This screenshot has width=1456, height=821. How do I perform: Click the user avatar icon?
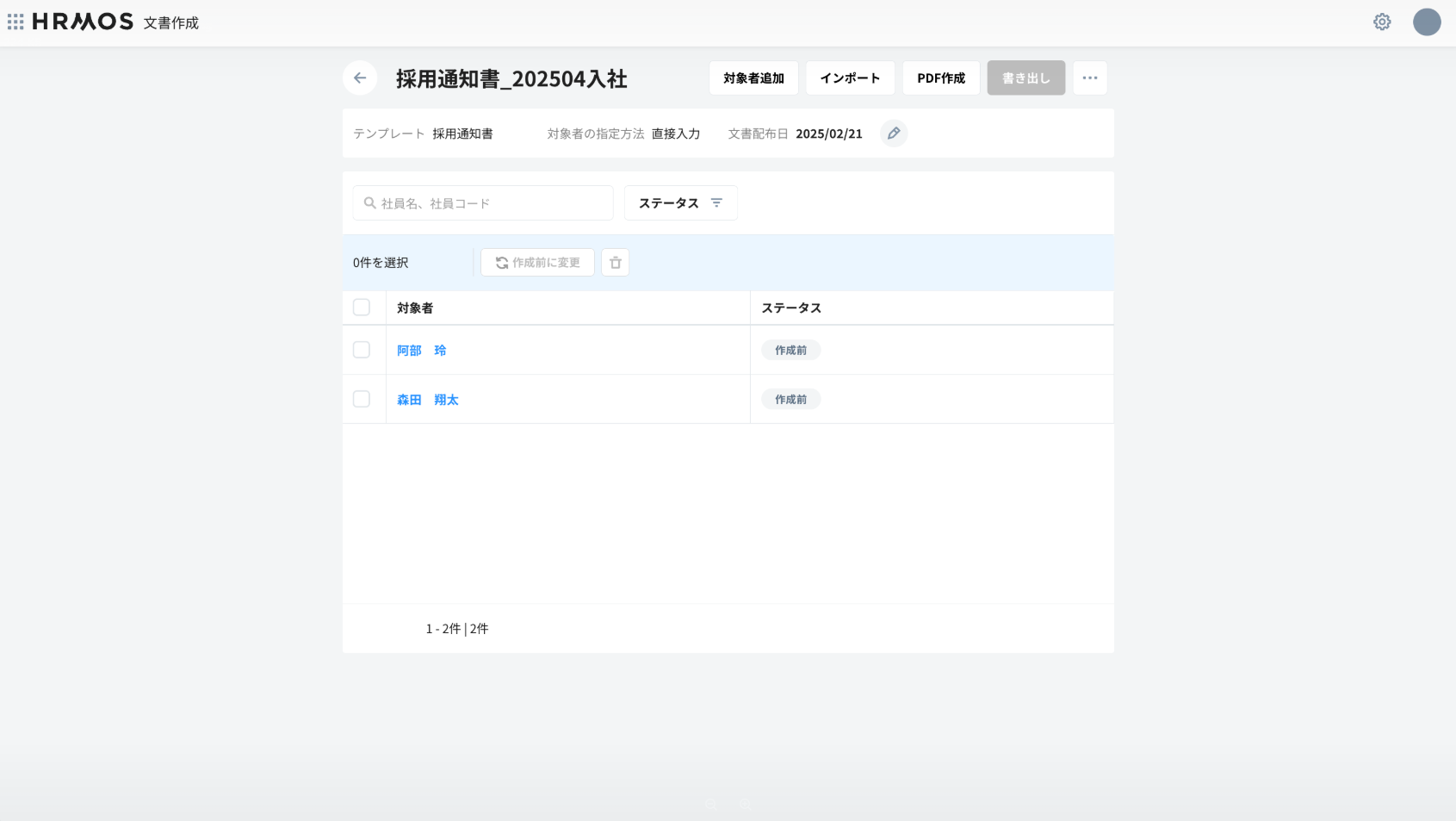click(1427, 22)
